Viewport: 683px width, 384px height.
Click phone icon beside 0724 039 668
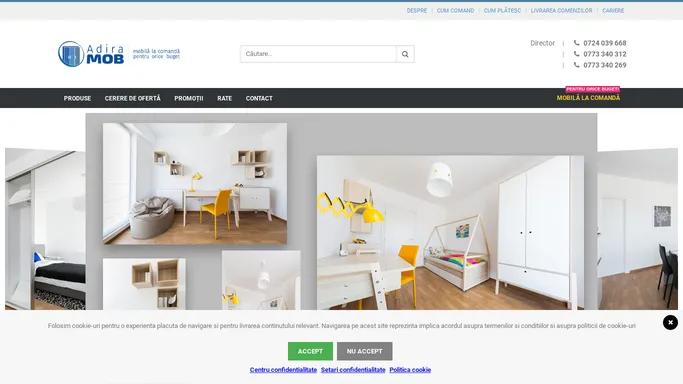[576, 43]
